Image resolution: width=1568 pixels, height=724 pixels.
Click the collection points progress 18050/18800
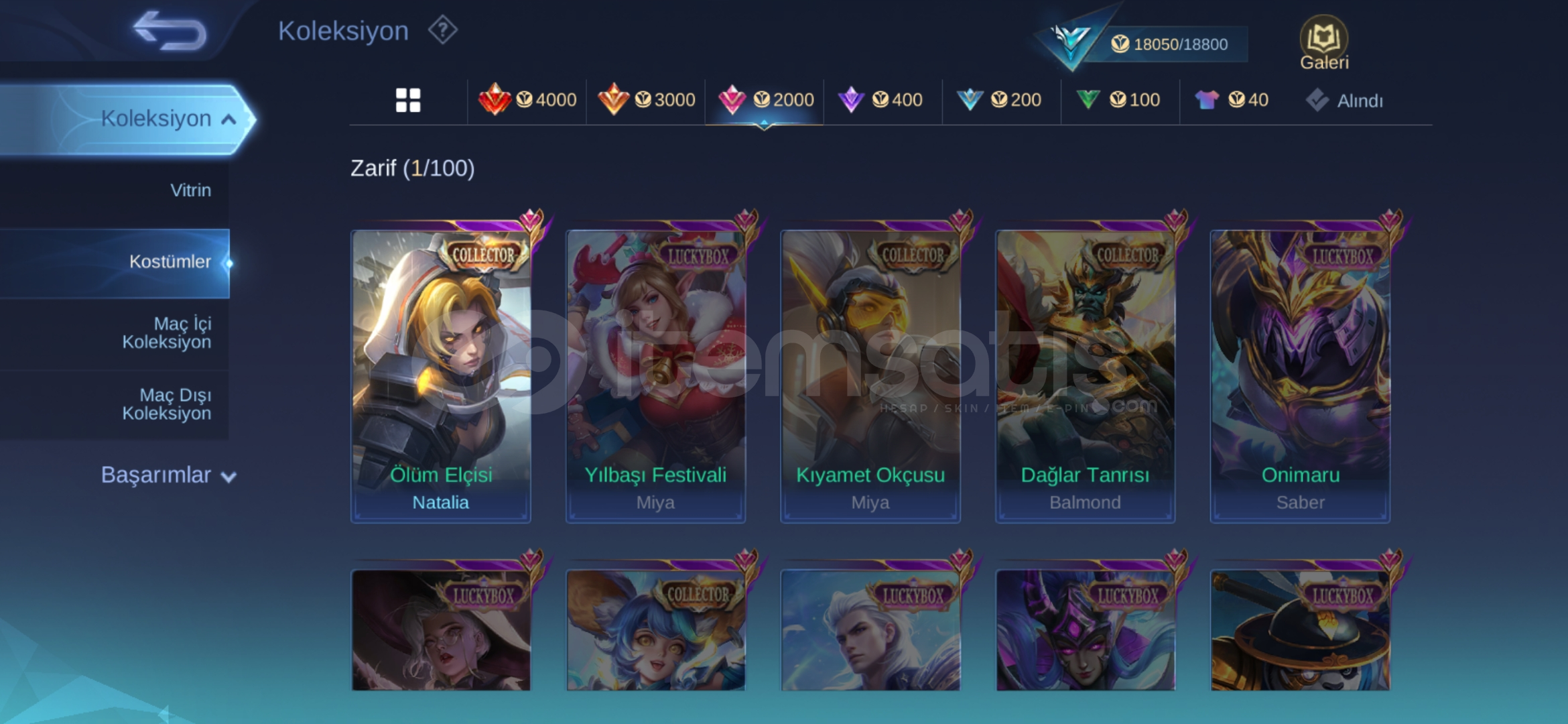(x=1179, y=44)
